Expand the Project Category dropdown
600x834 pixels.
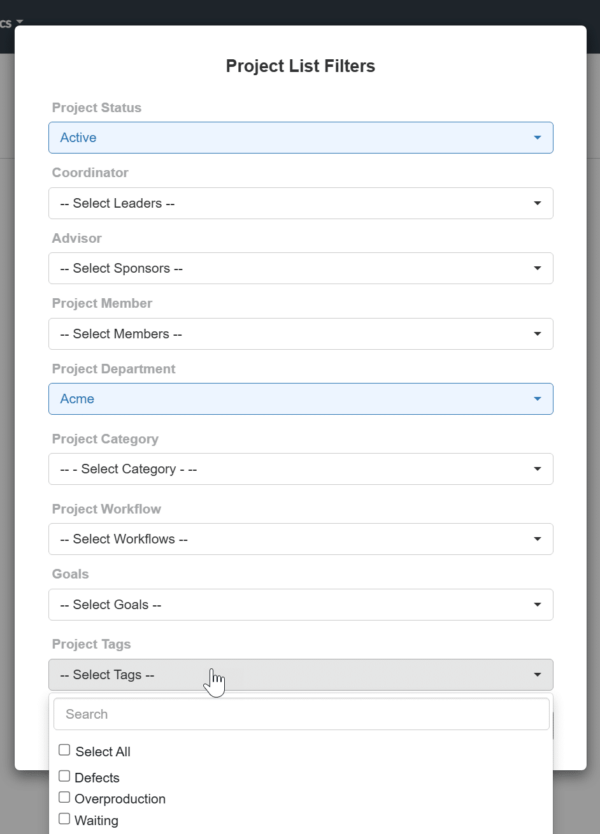pyautogui.click(x=300, y=469)
